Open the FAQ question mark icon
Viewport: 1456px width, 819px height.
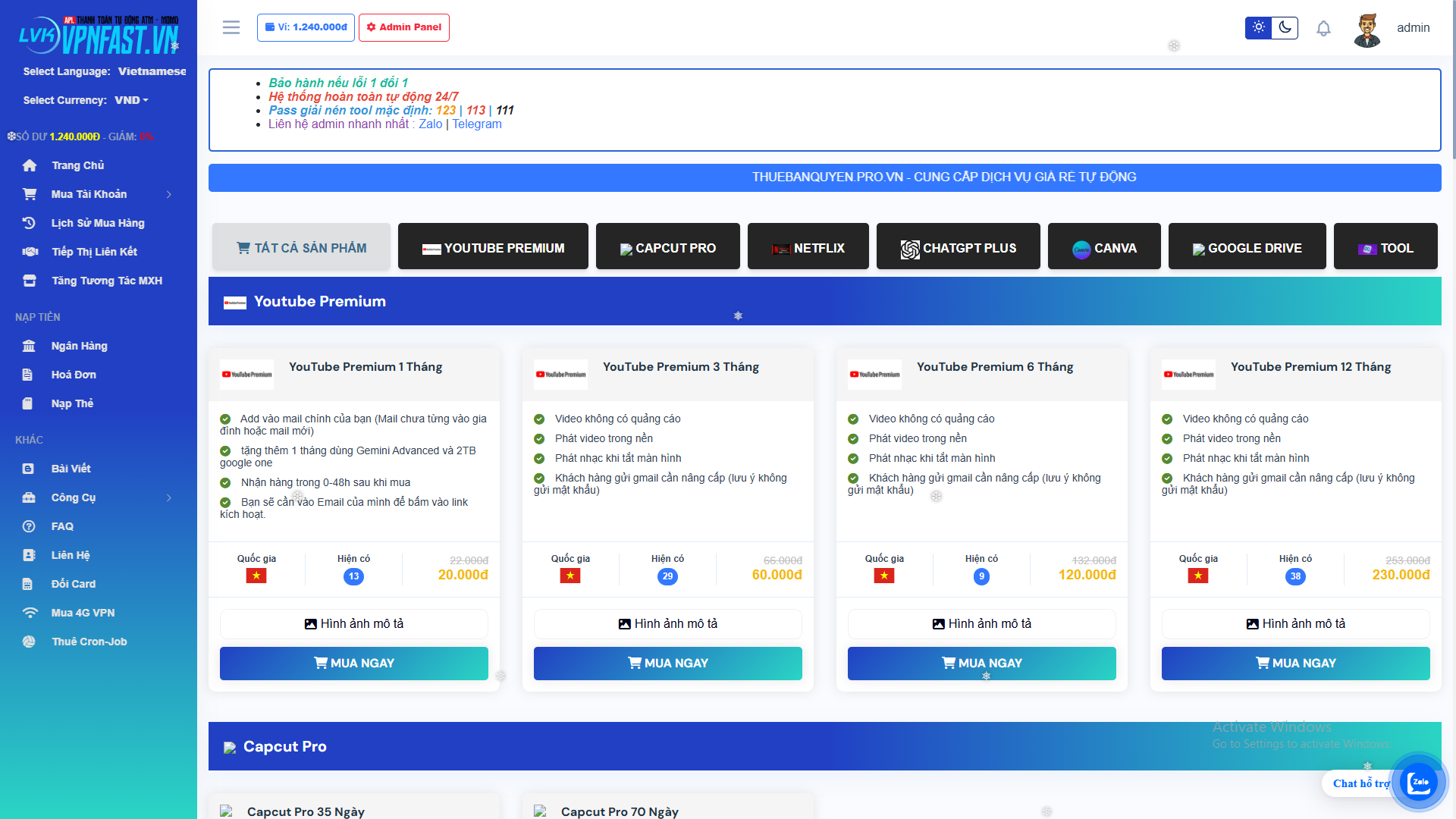[x=29, y=526]
